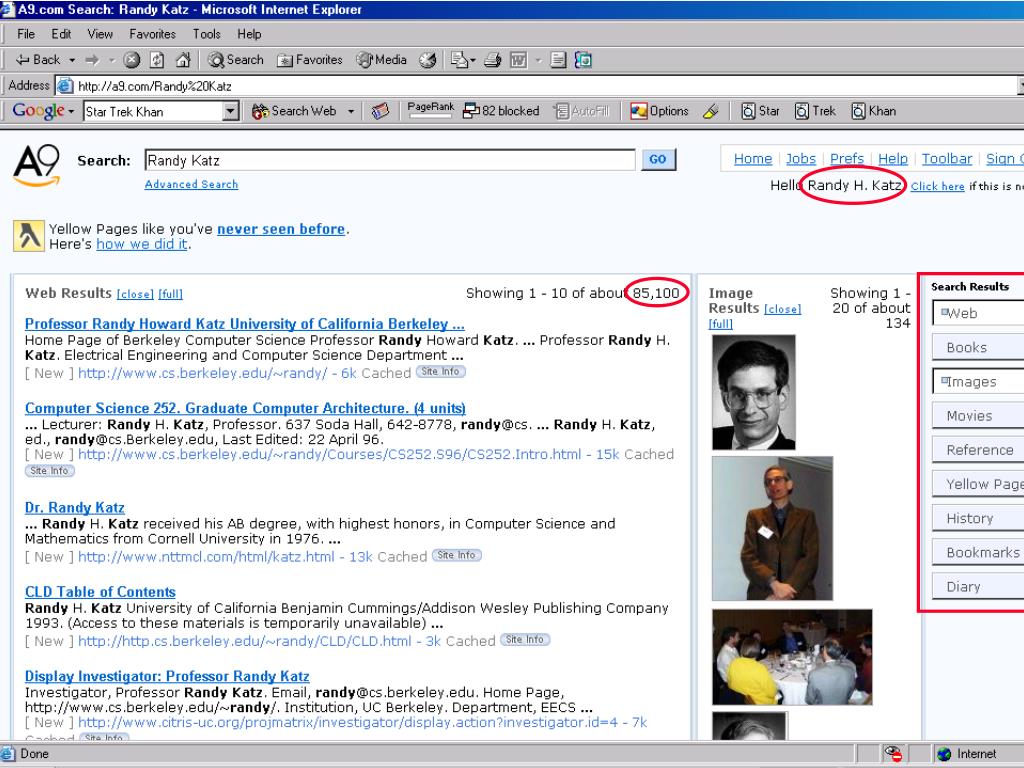Open Professor Randy Howard Katz result link
1024x768 pixels.
(x=245, y=324)
